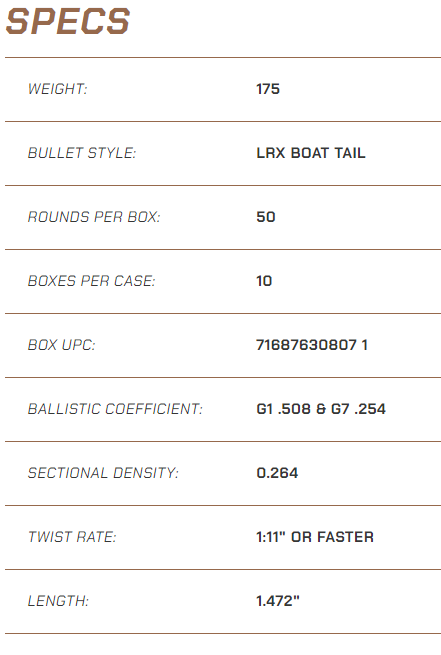441x655 pixels.
Task: Select the BOXES PER CASE label
Action: click(91, 281)
